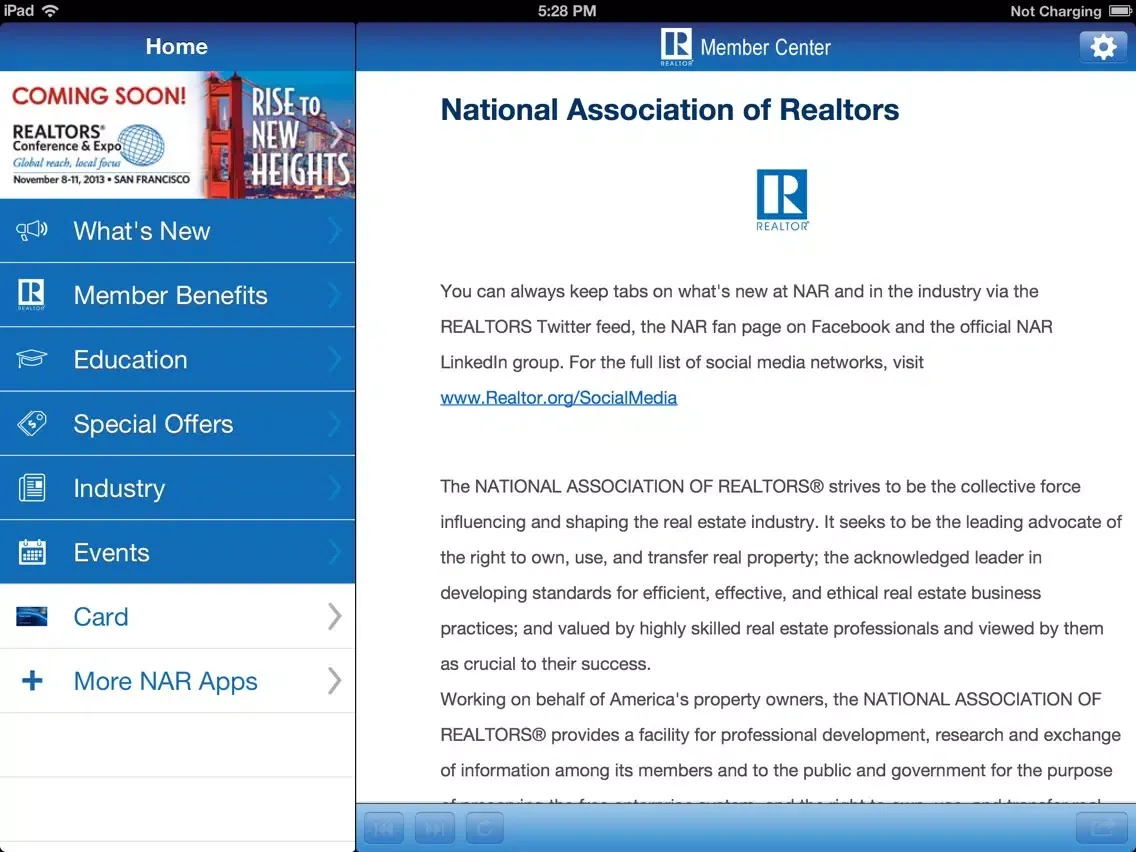Follow the www.Realtor.org/SocialMedia link
Image resolution: width=1136 pixels, height=852 pixels.
click(559, 398)
